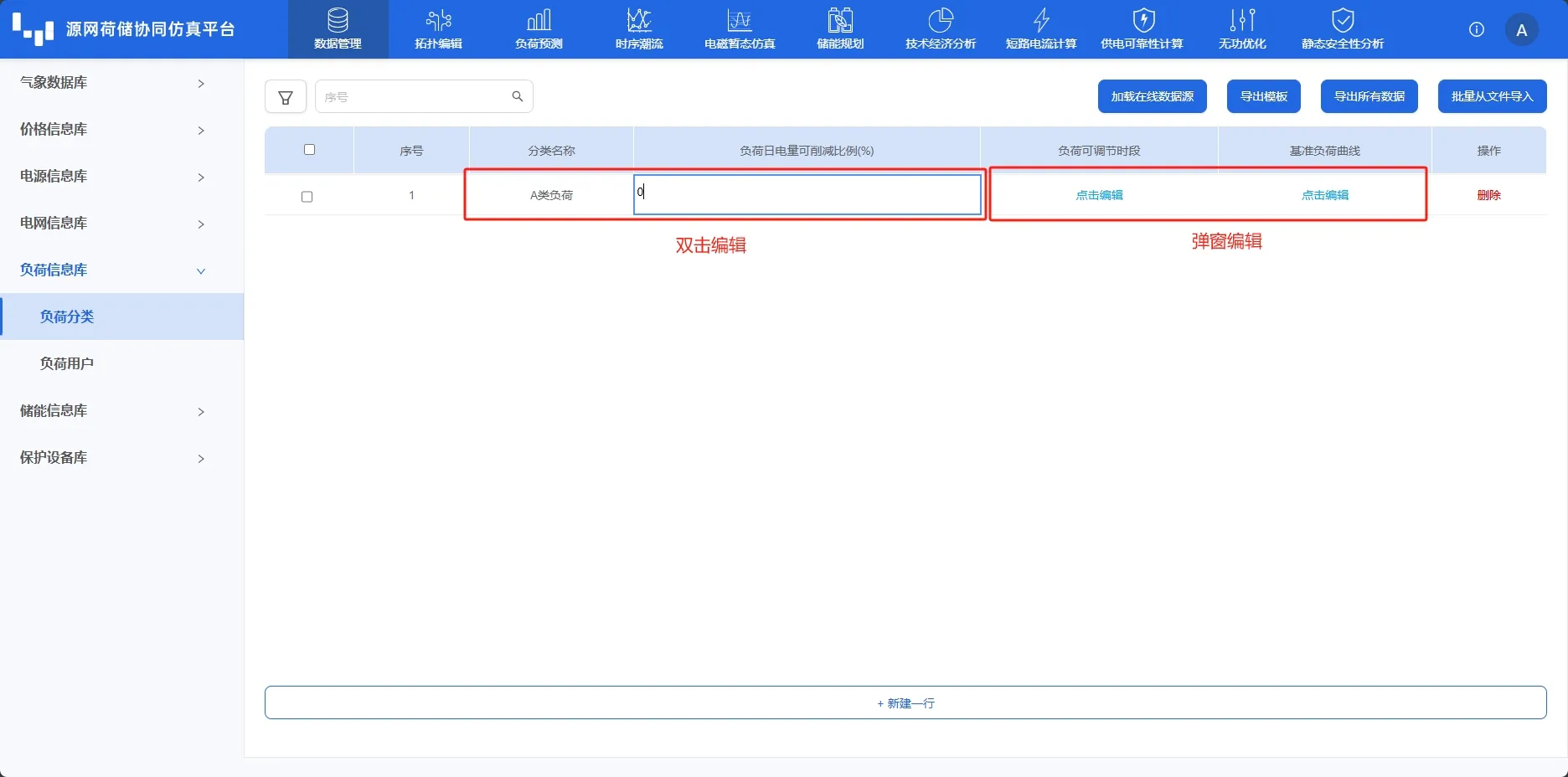Click the 操作 column header
This screenshot has height=777, width=1568.
coord(1488,151)
